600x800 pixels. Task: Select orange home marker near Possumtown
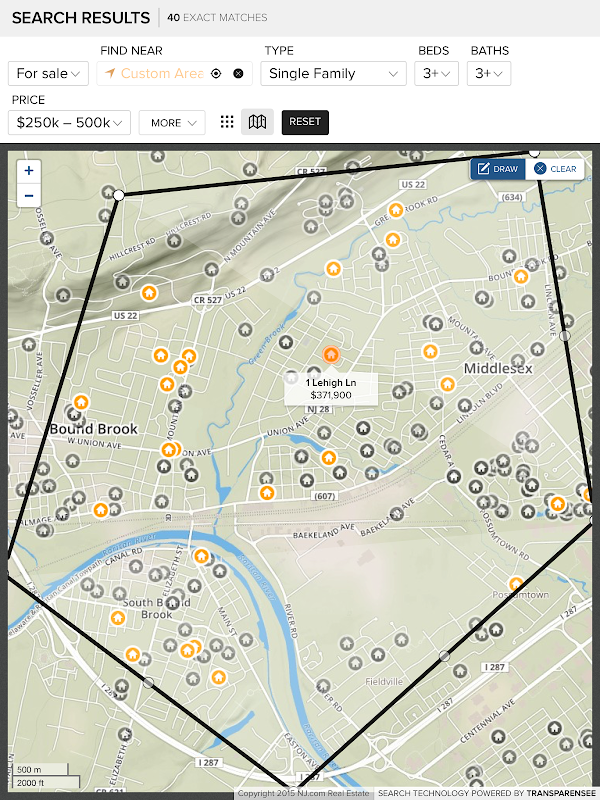pos(516,584)
